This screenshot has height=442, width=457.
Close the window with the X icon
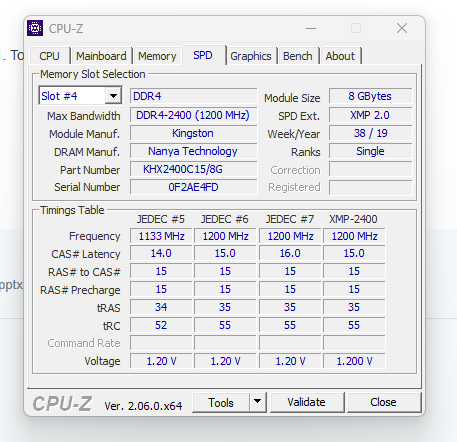(x=402, y=28)
